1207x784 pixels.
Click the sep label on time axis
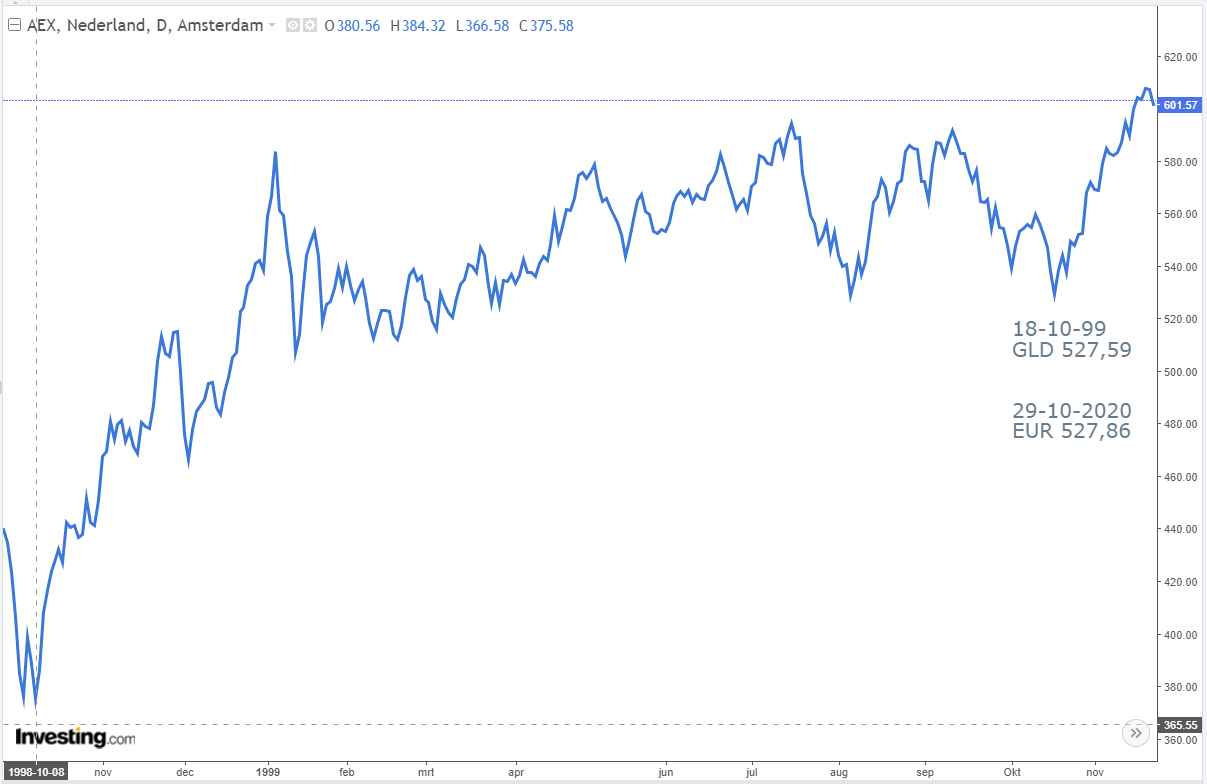point(926,772)
